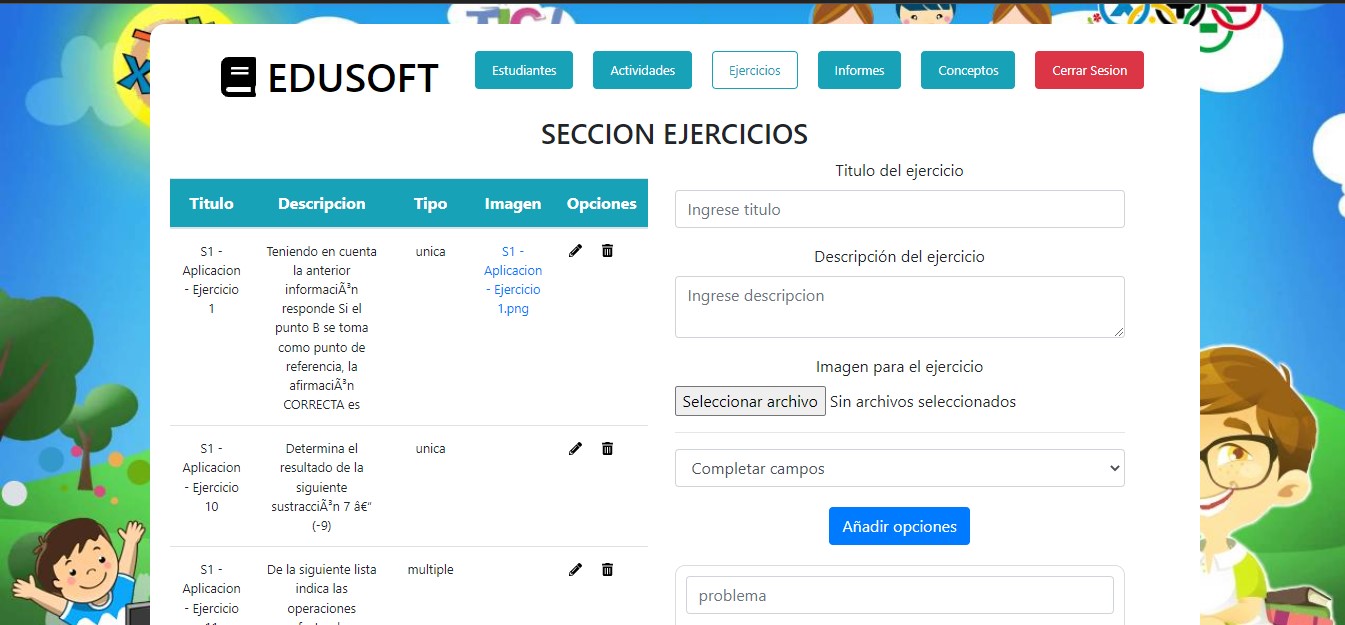This screenshot has height=625, width=1345.
Task: Click pencil icon for the multiple-type exercise
Action: 575,570
